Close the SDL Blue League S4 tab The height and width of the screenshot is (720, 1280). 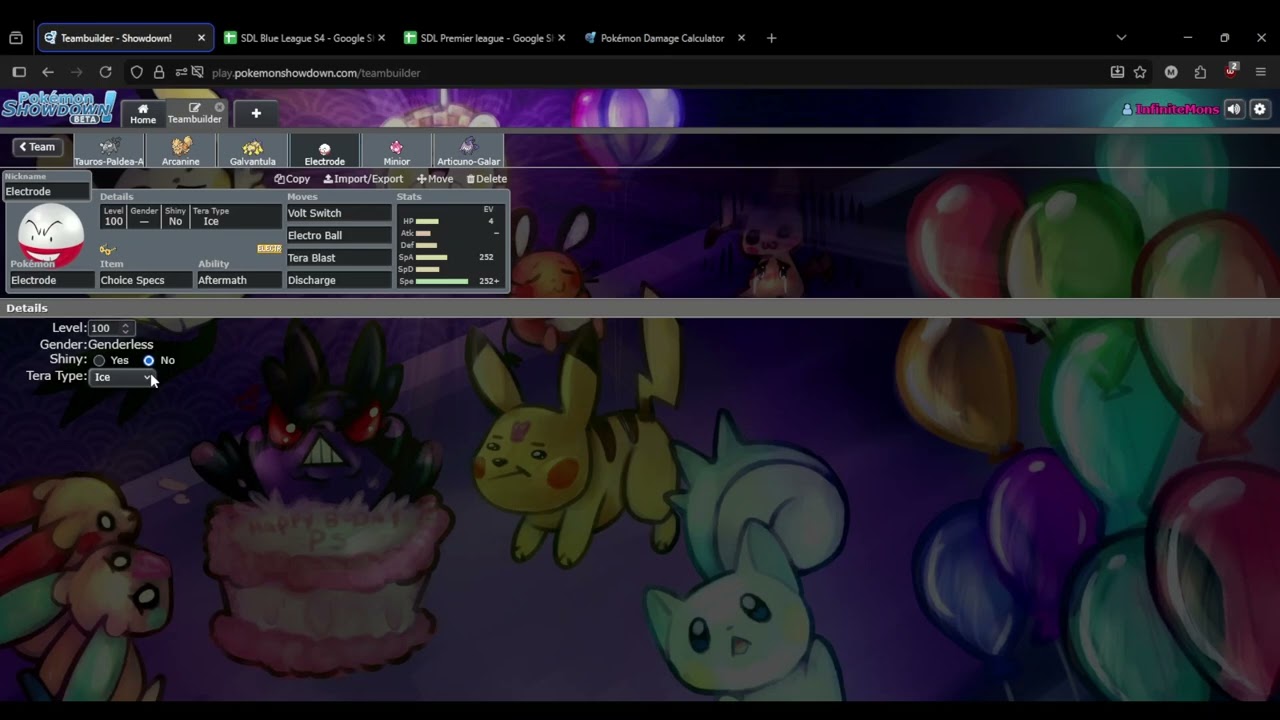click(x=381, y=38)
